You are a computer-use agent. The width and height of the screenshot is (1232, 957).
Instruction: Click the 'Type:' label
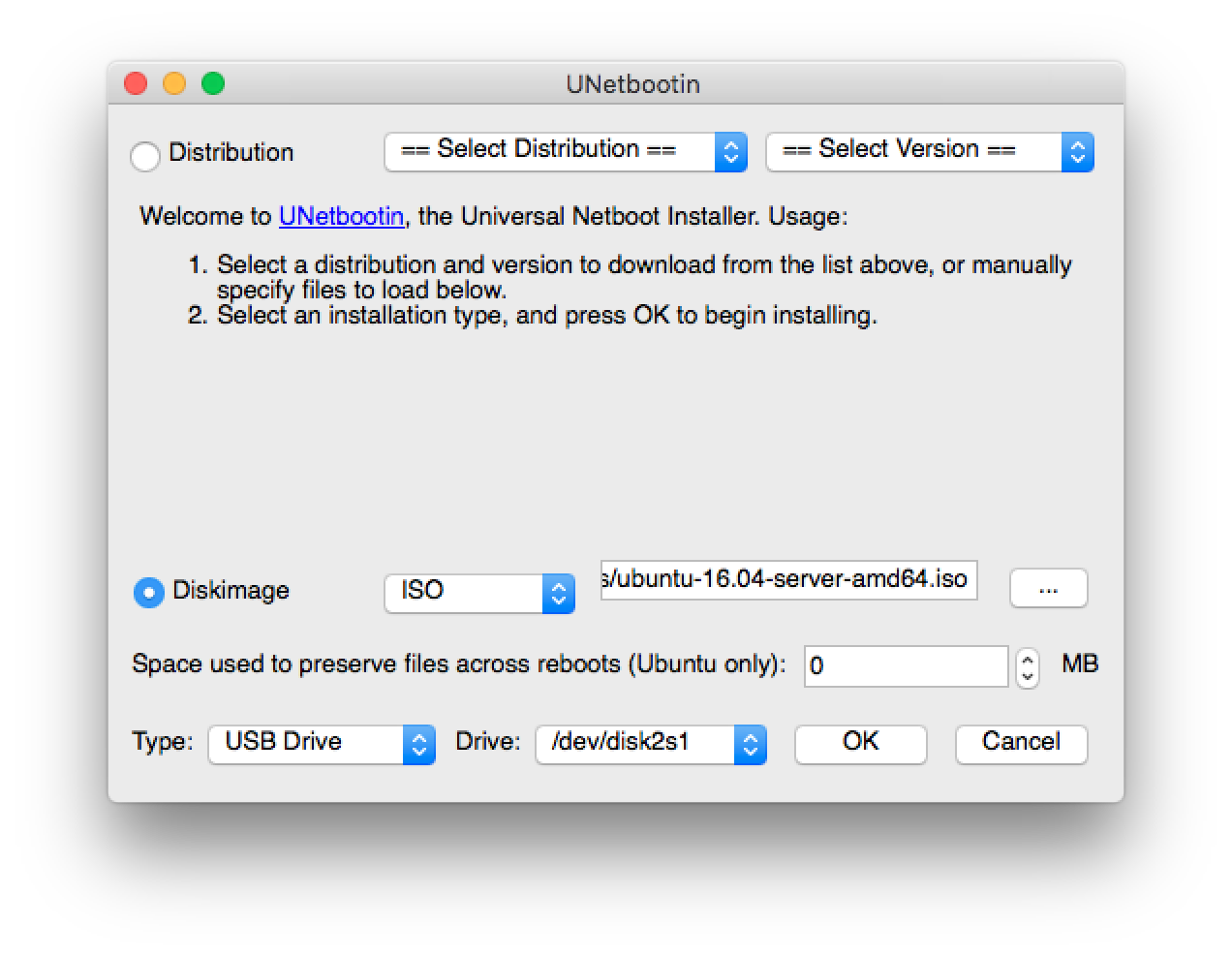click(x=163, y=742)
